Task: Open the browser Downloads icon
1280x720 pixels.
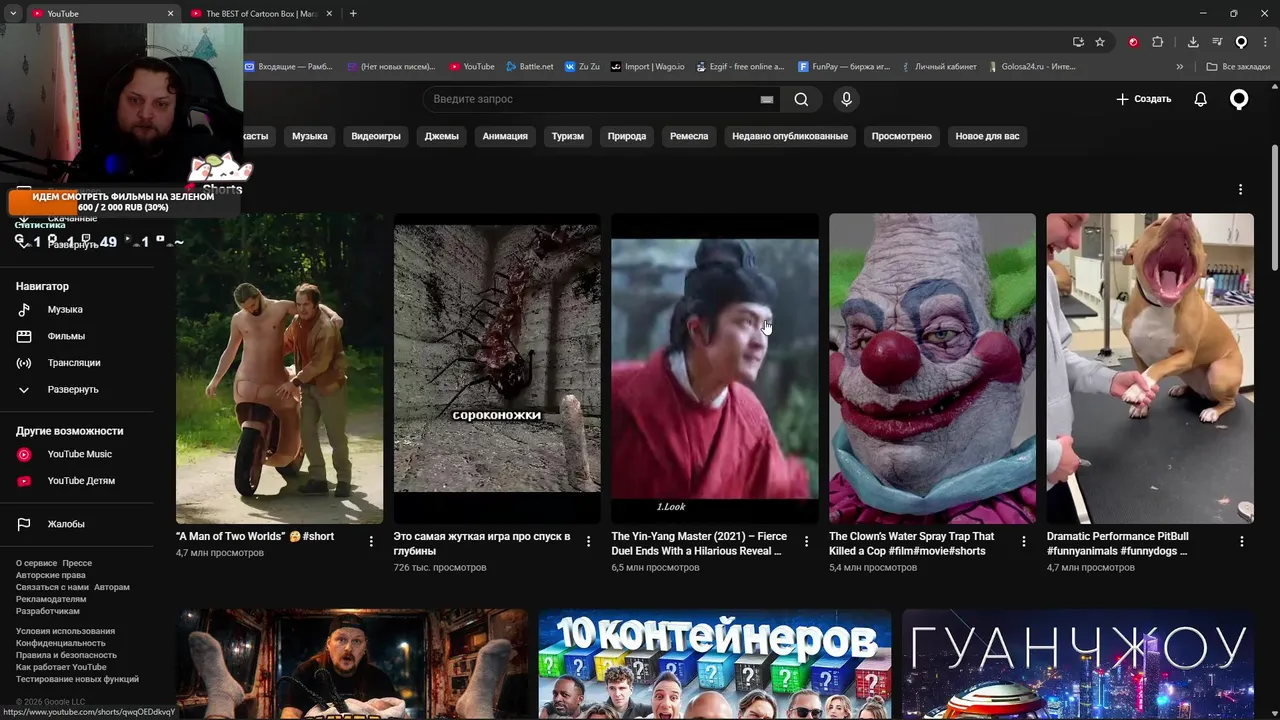Action: [x=1193, y=42]
